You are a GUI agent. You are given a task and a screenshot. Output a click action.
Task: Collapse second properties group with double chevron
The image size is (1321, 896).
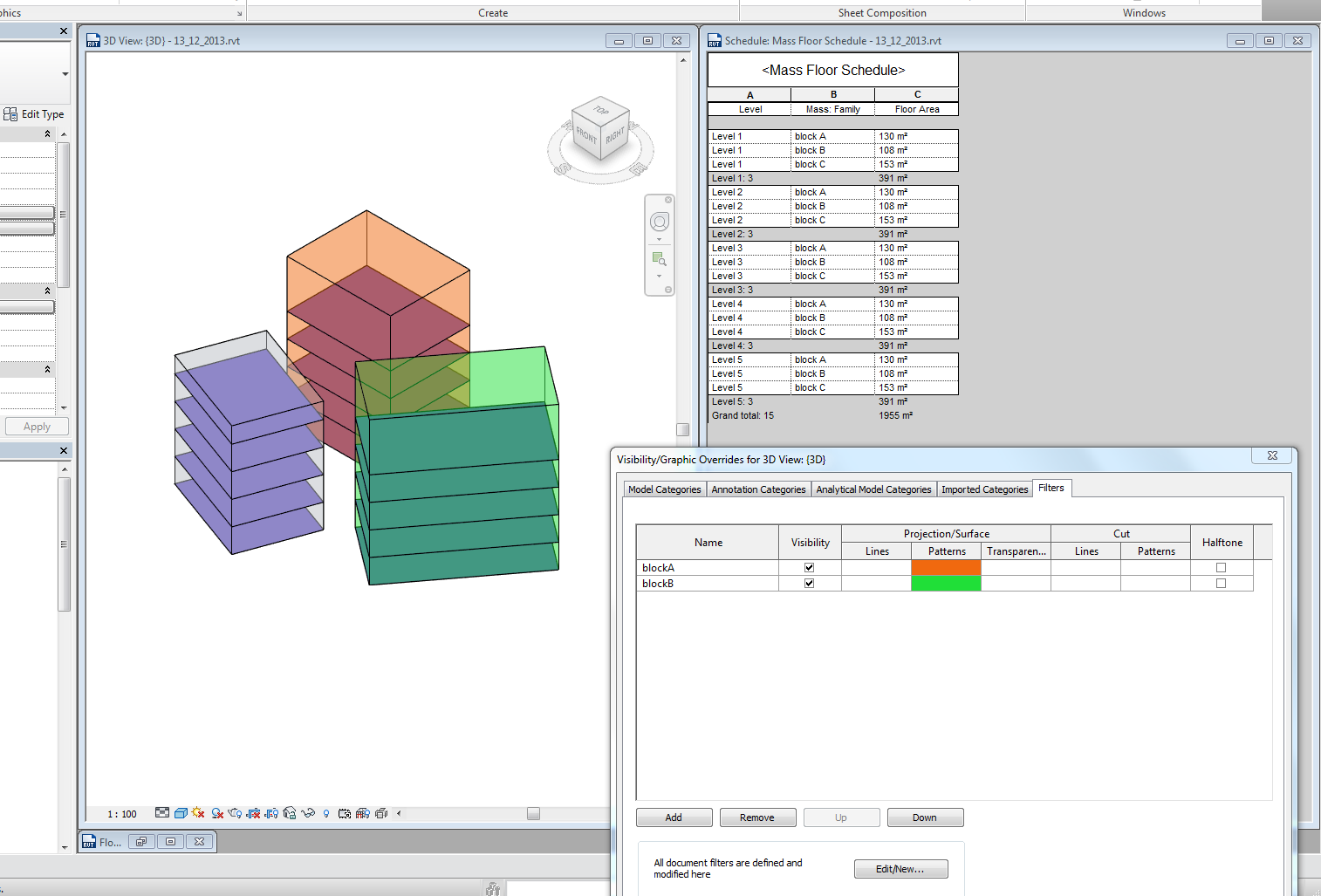pos(47,291)
